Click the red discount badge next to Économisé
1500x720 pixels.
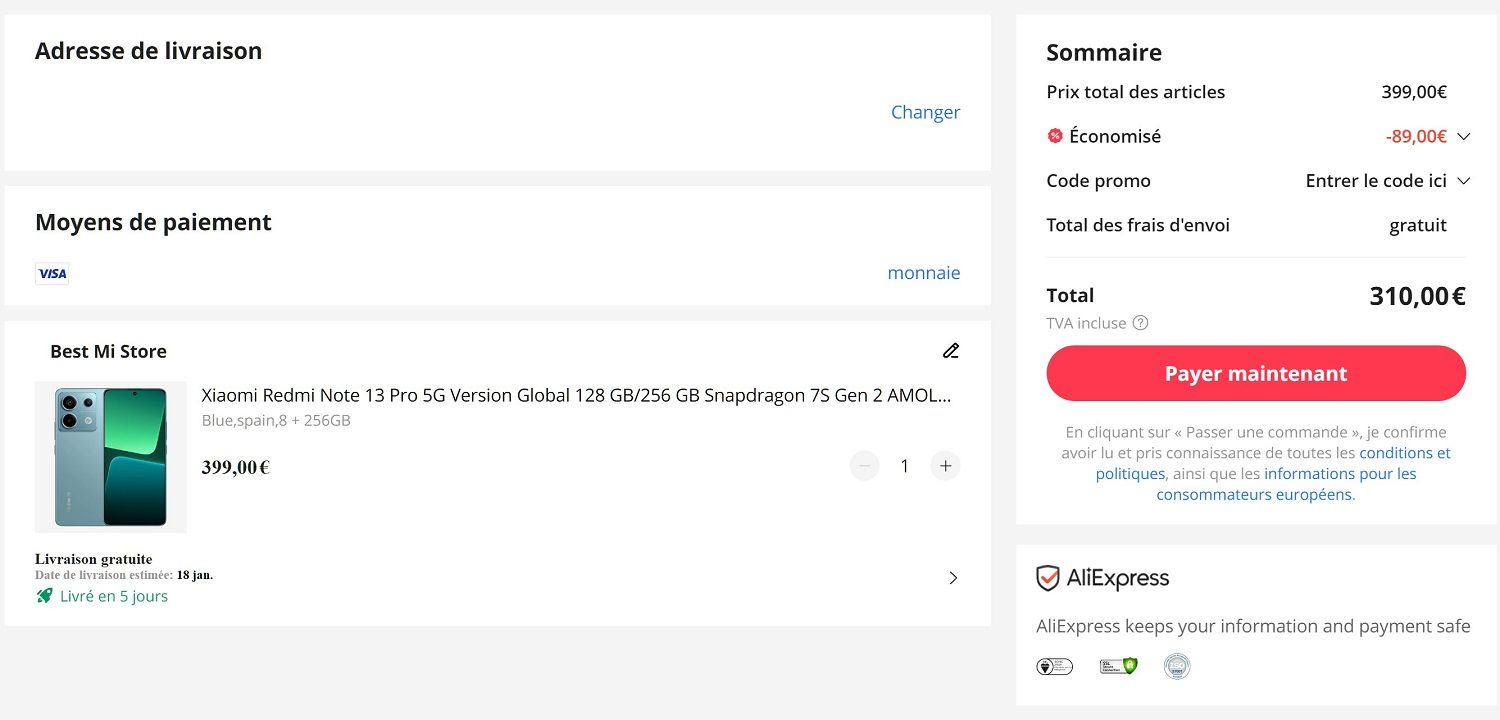pyautogui.click(x=1055, y=136)
